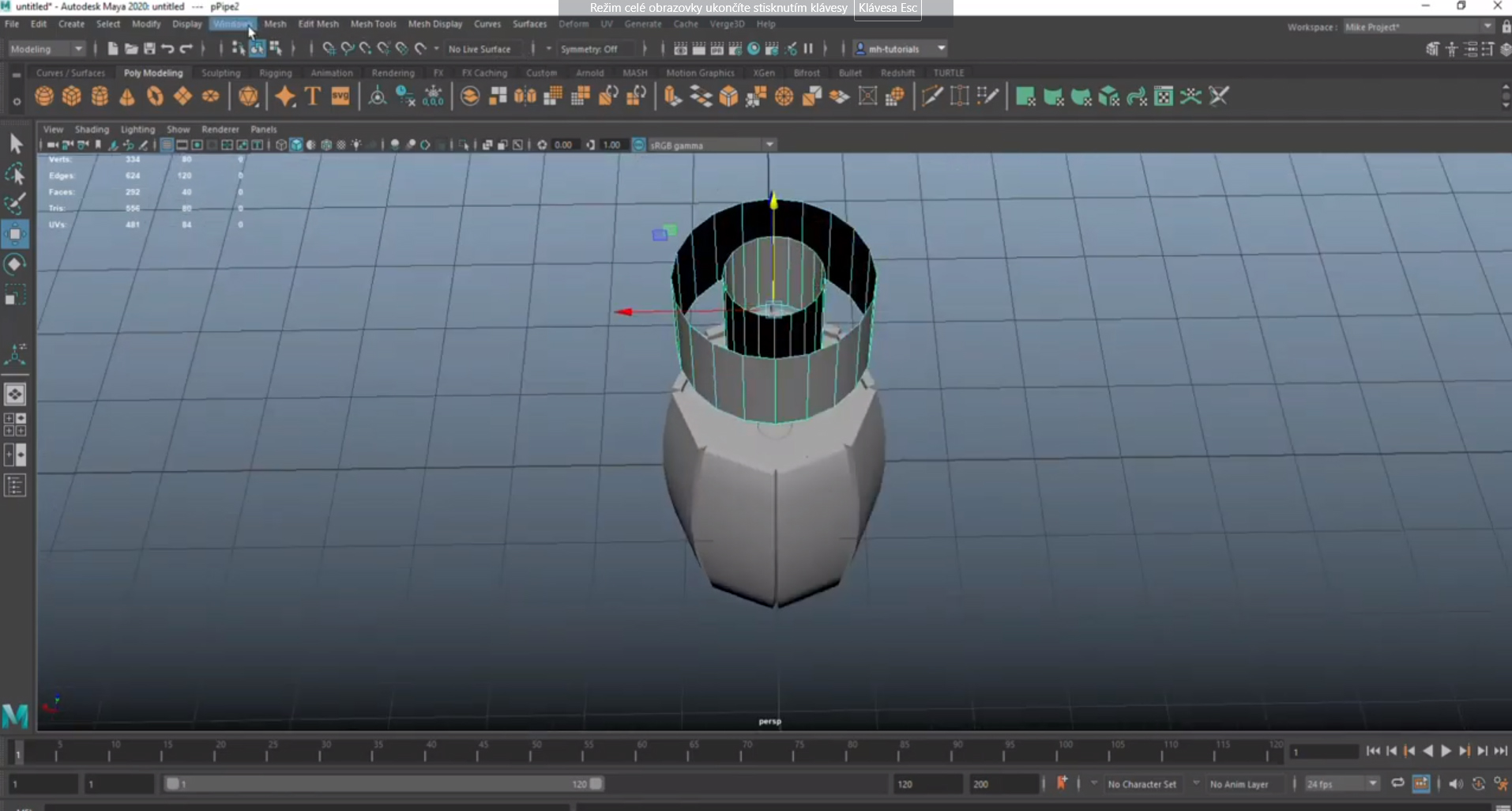Create a polygon plane from shelf

tap(182, 96)
